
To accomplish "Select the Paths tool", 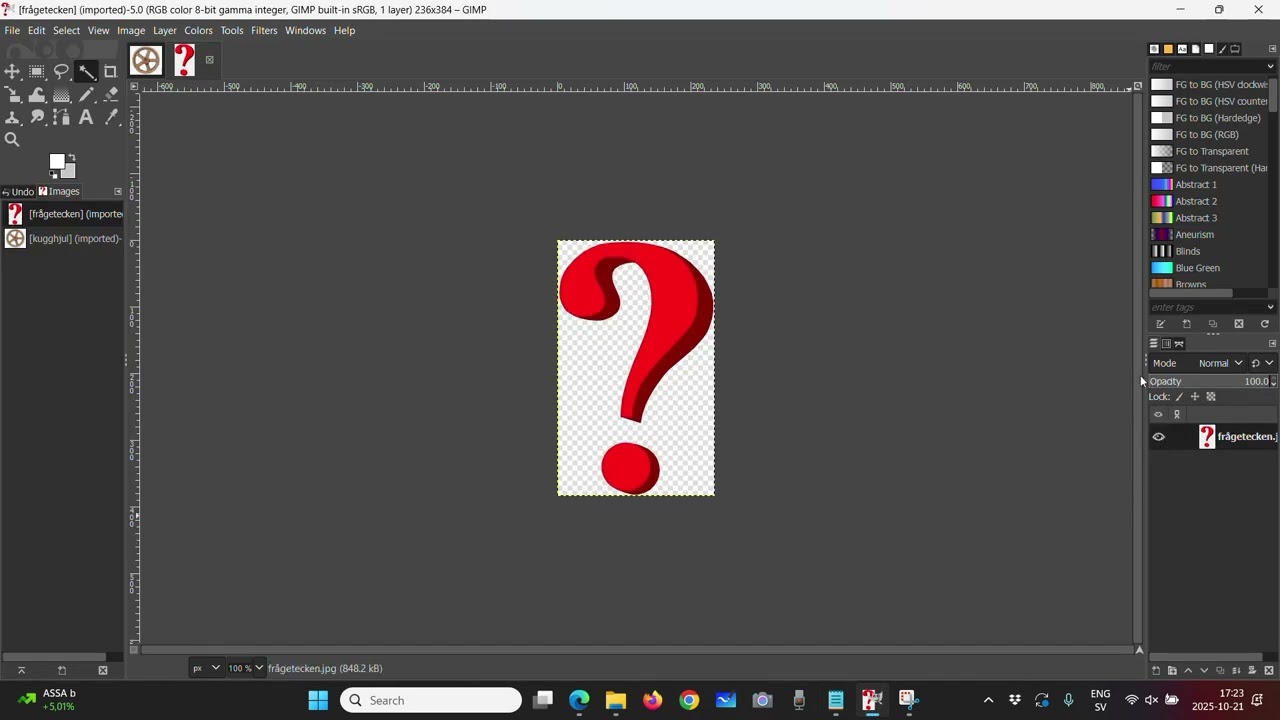I will coord(62,118).
